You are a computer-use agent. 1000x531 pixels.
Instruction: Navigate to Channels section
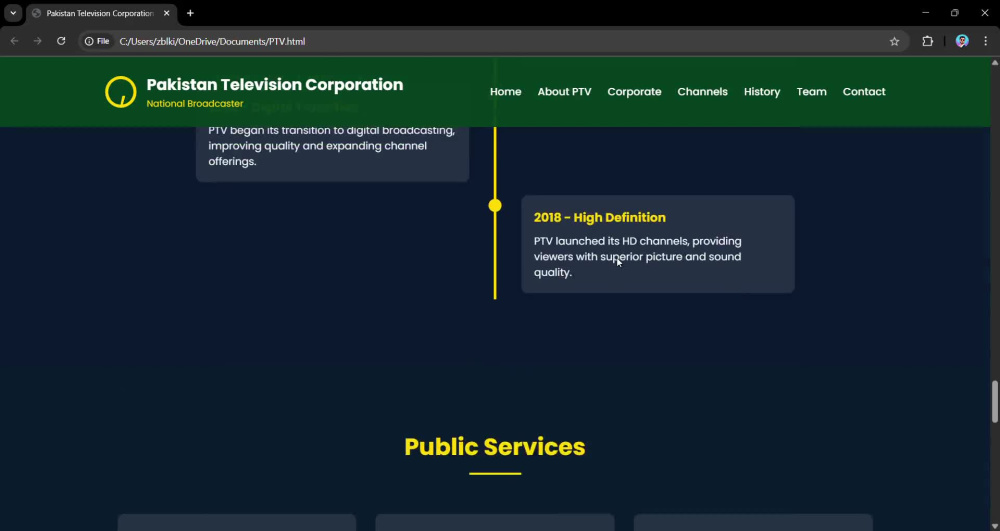click(702, 92)
